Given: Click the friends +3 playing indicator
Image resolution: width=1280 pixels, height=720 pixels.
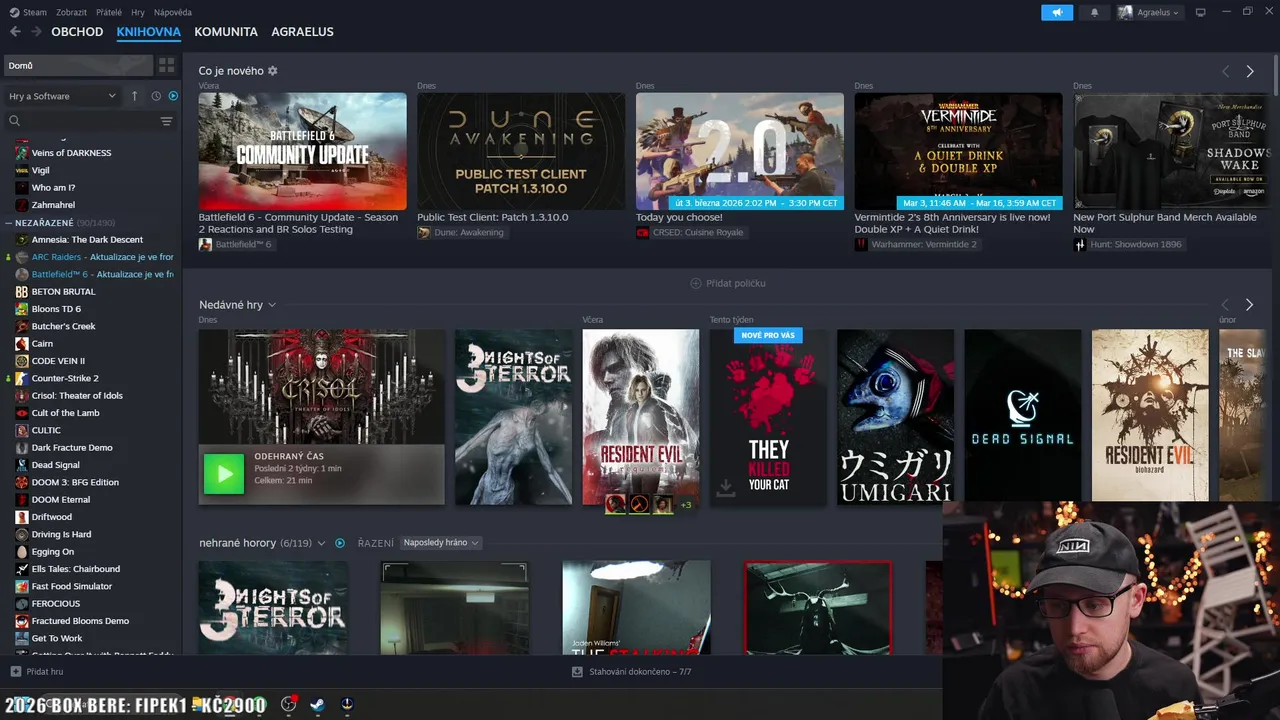Looking at the screenshot, I should 686,505.
